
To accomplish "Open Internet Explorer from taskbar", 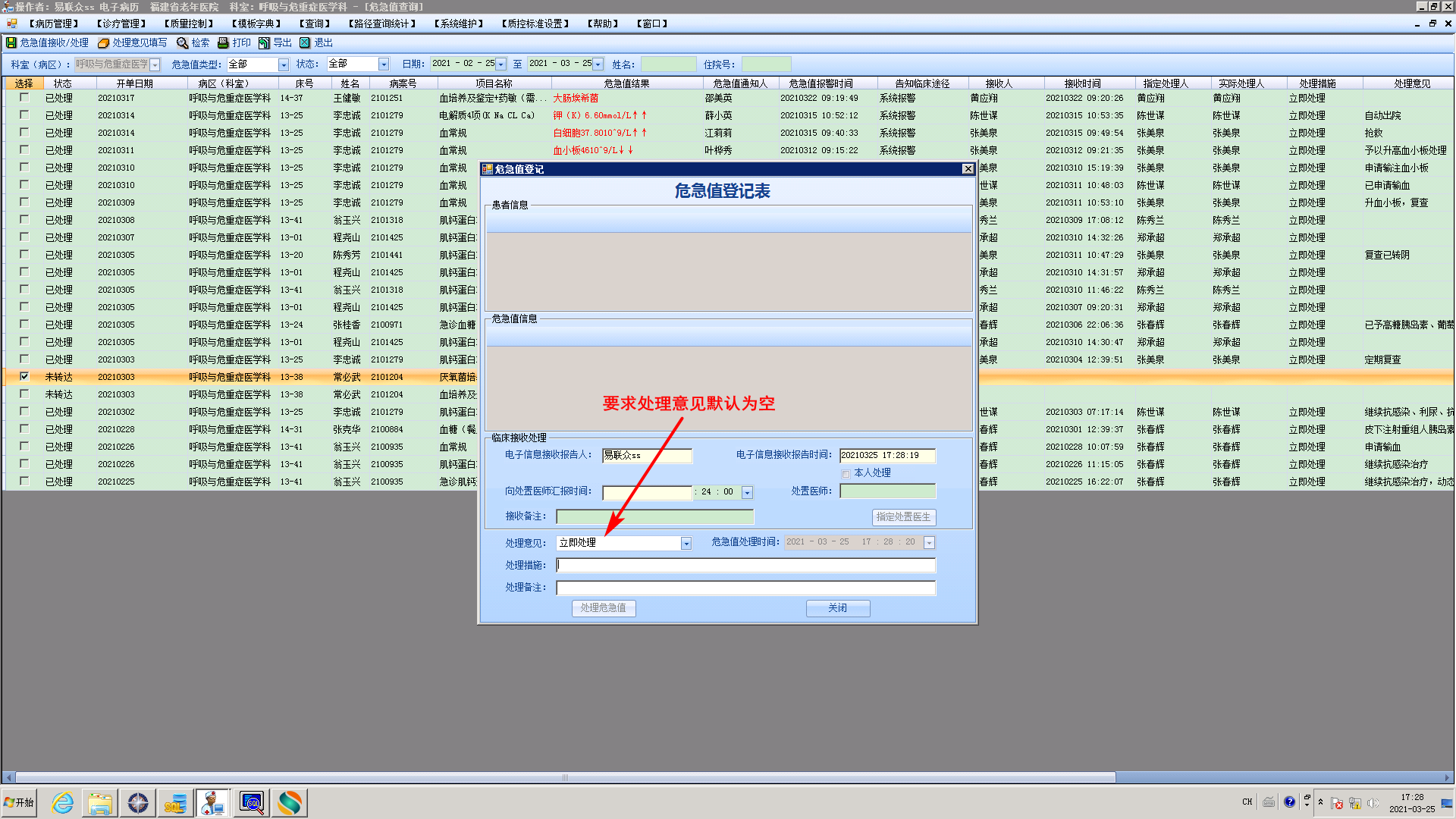I will pyautogui.click(x=62, y=802).
